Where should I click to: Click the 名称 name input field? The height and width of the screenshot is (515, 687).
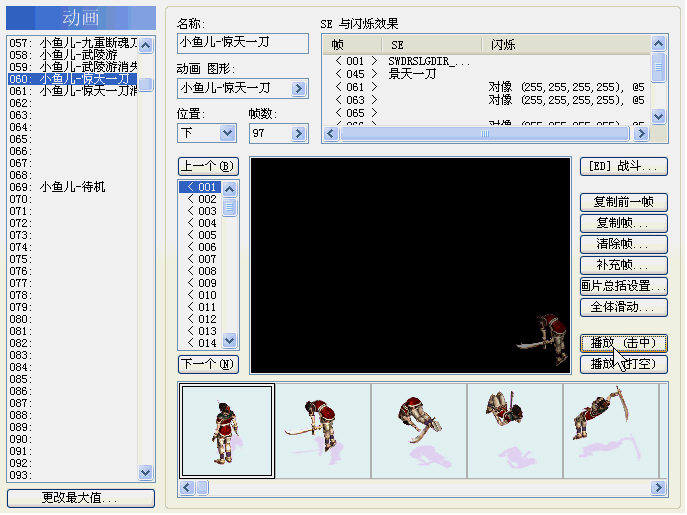click(x=243, y=43)
